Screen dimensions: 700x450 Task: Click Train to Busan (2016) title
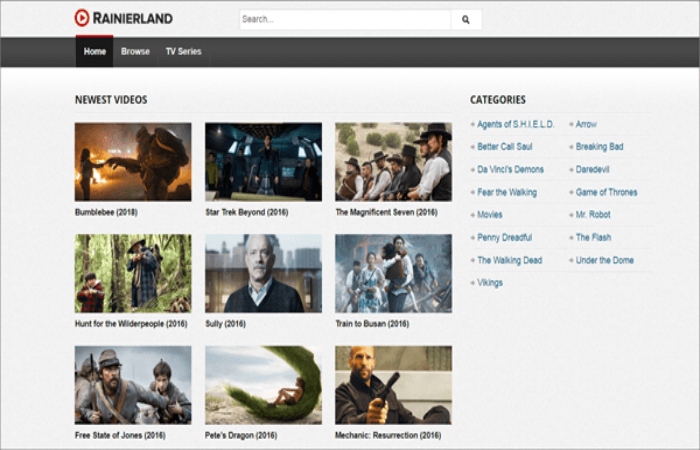(x=372, y=324)
